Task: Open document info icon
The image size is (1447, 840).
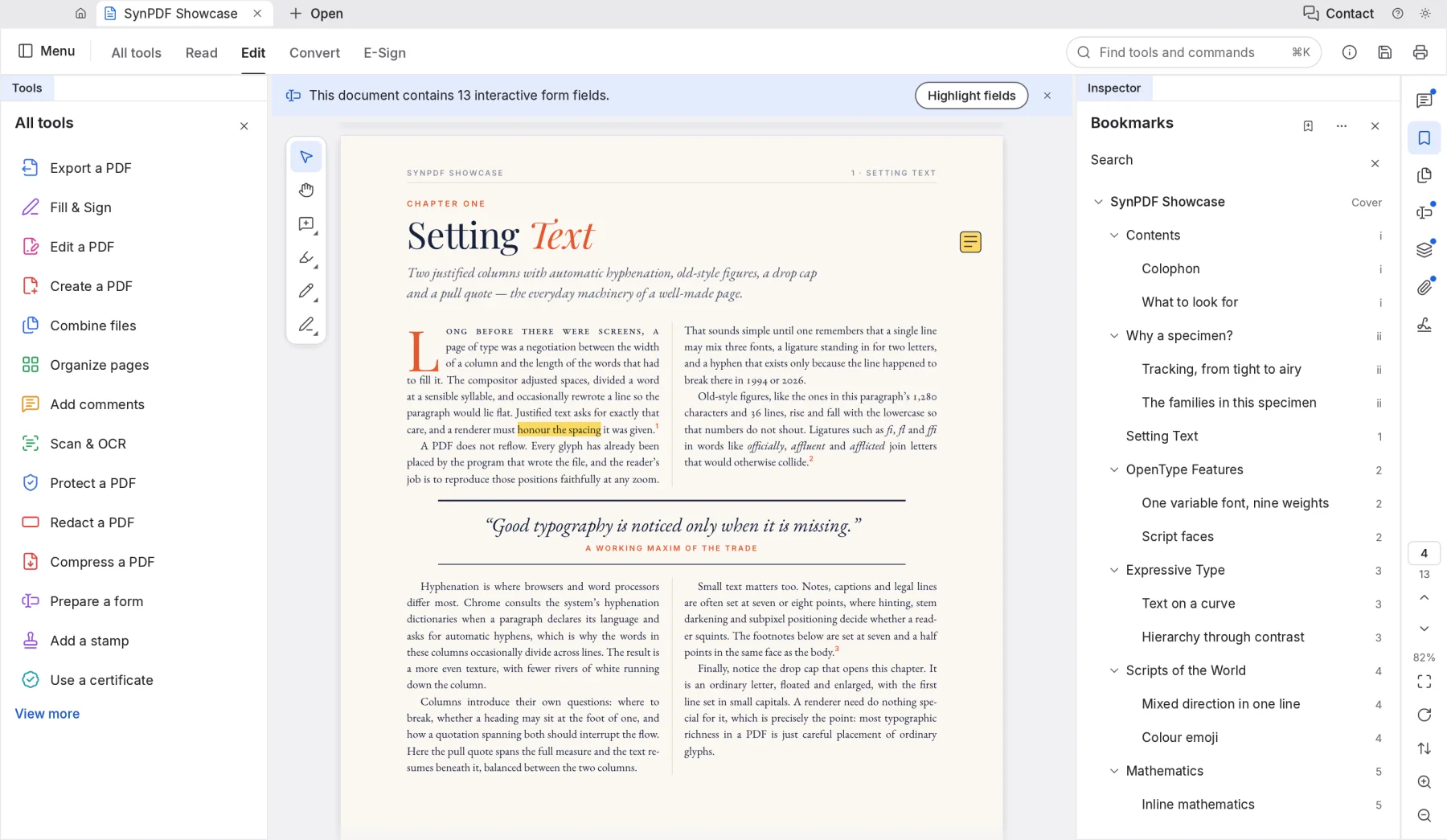Action: coord(1349,52)
